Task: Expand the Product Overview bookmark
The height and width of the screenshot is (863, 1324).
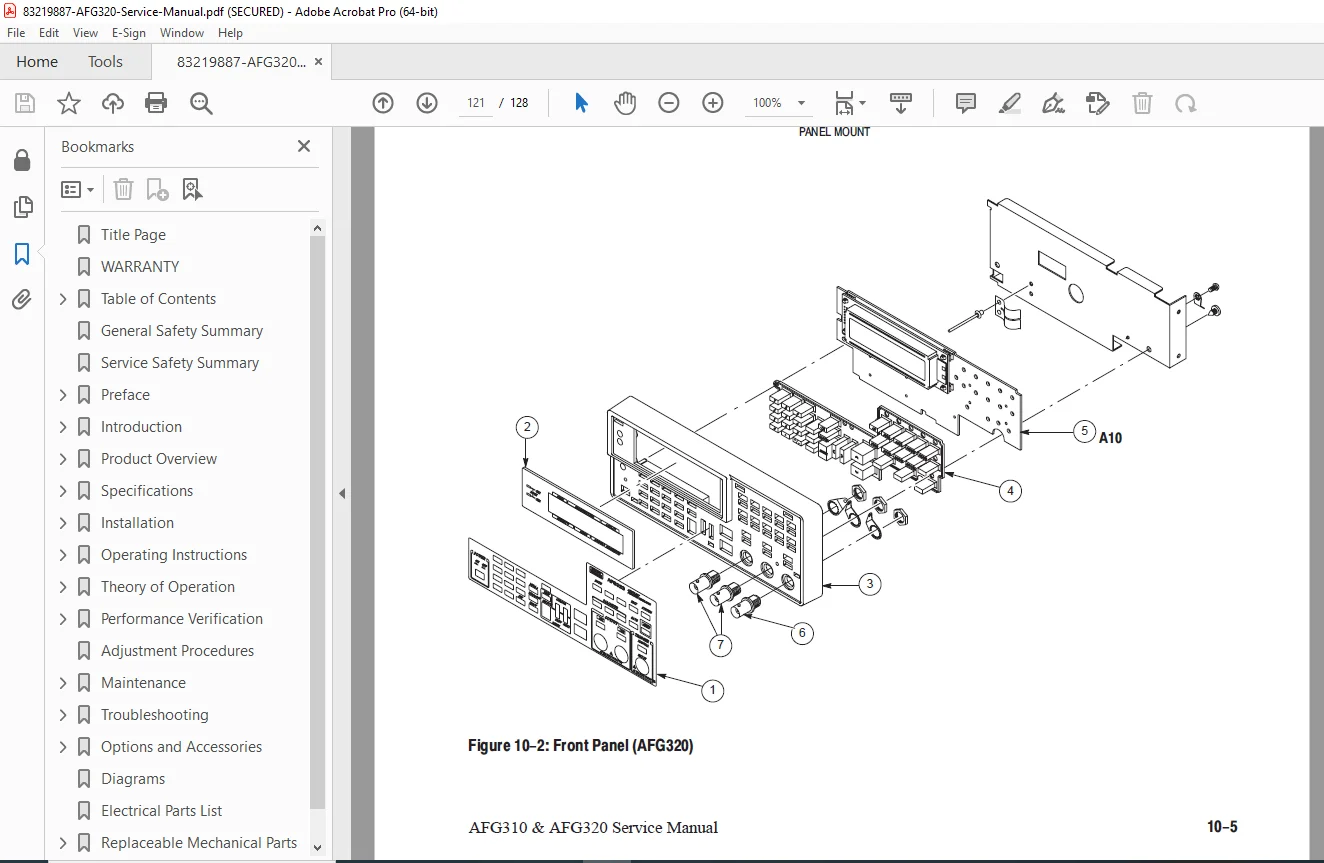Action: click(x=63, y=459)
